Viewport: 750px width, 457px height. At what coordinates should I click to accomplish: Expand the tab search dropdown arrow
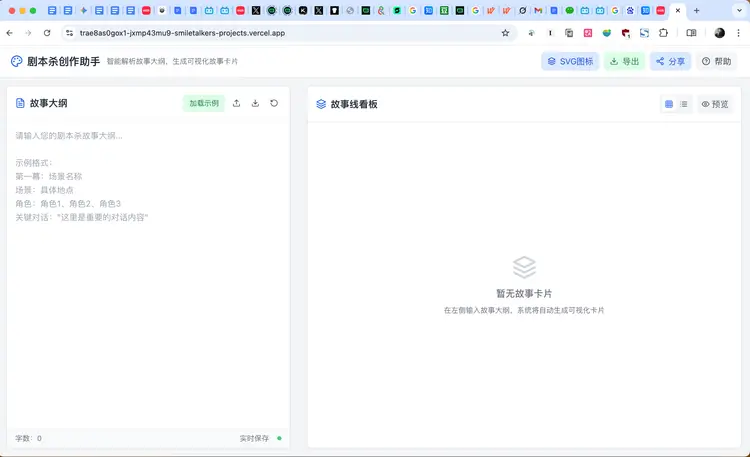coord(737,10)
